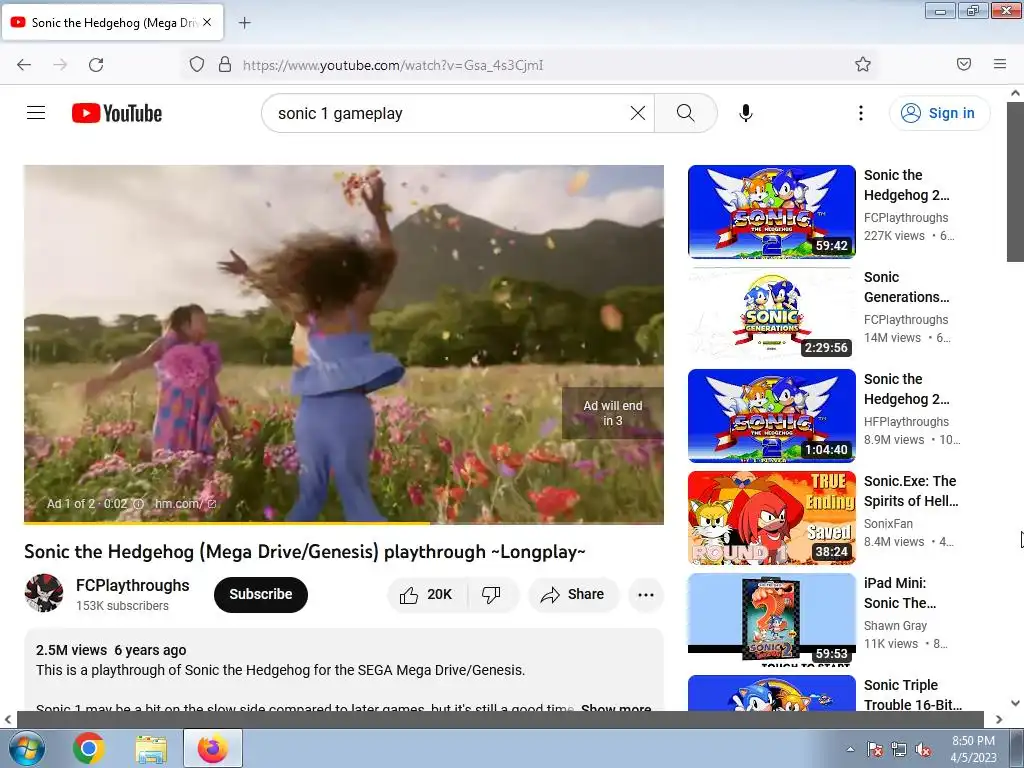This screenshot has height=768, width=1024.
Task: View site security padlock info
Action: (x=225, y=65)
